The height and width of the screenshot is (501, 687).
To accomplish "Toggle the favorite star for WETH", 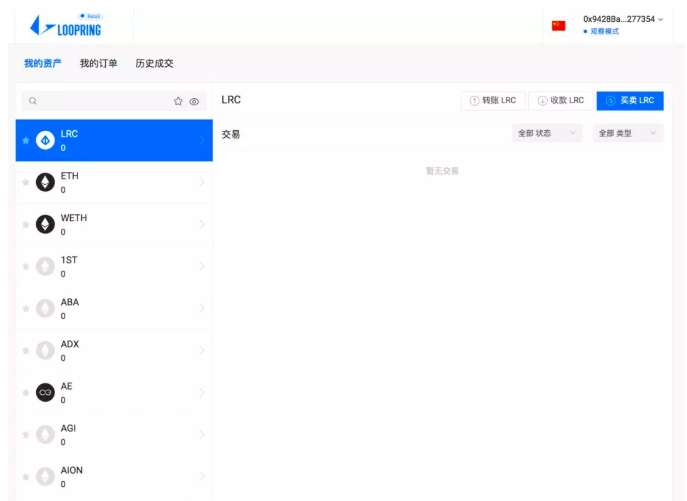I will (26, 224).
